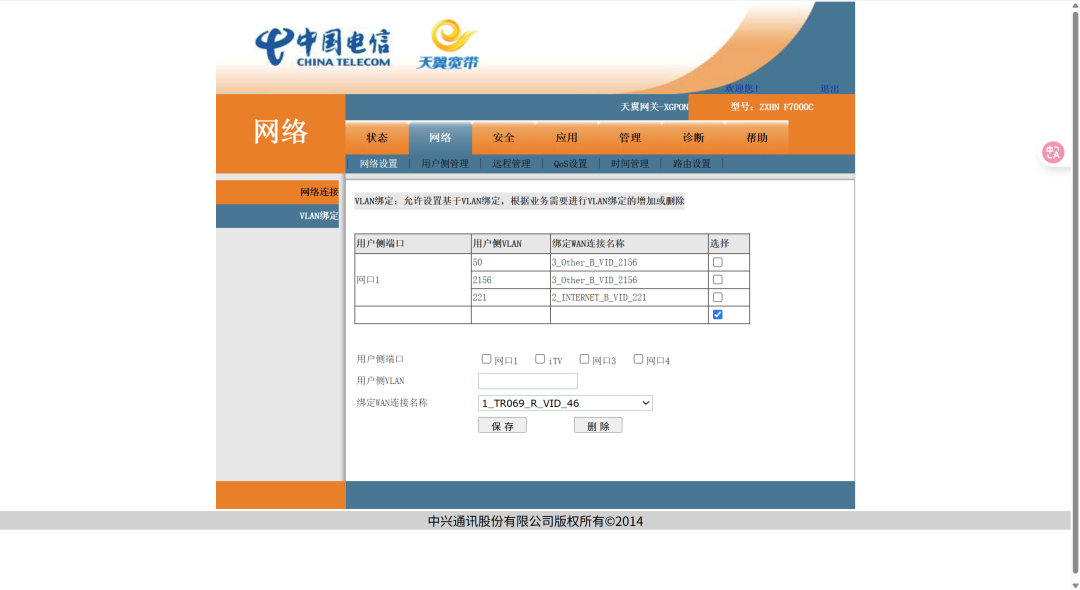This screenshot has width=1080, height=590.
Task: Click the 用户侧VLAN value 221 cell
Action: point(510,297)
